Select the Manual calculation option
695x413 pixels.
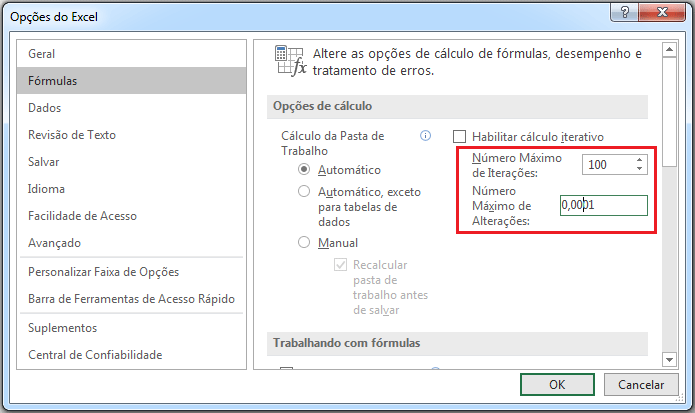point(304,242)
